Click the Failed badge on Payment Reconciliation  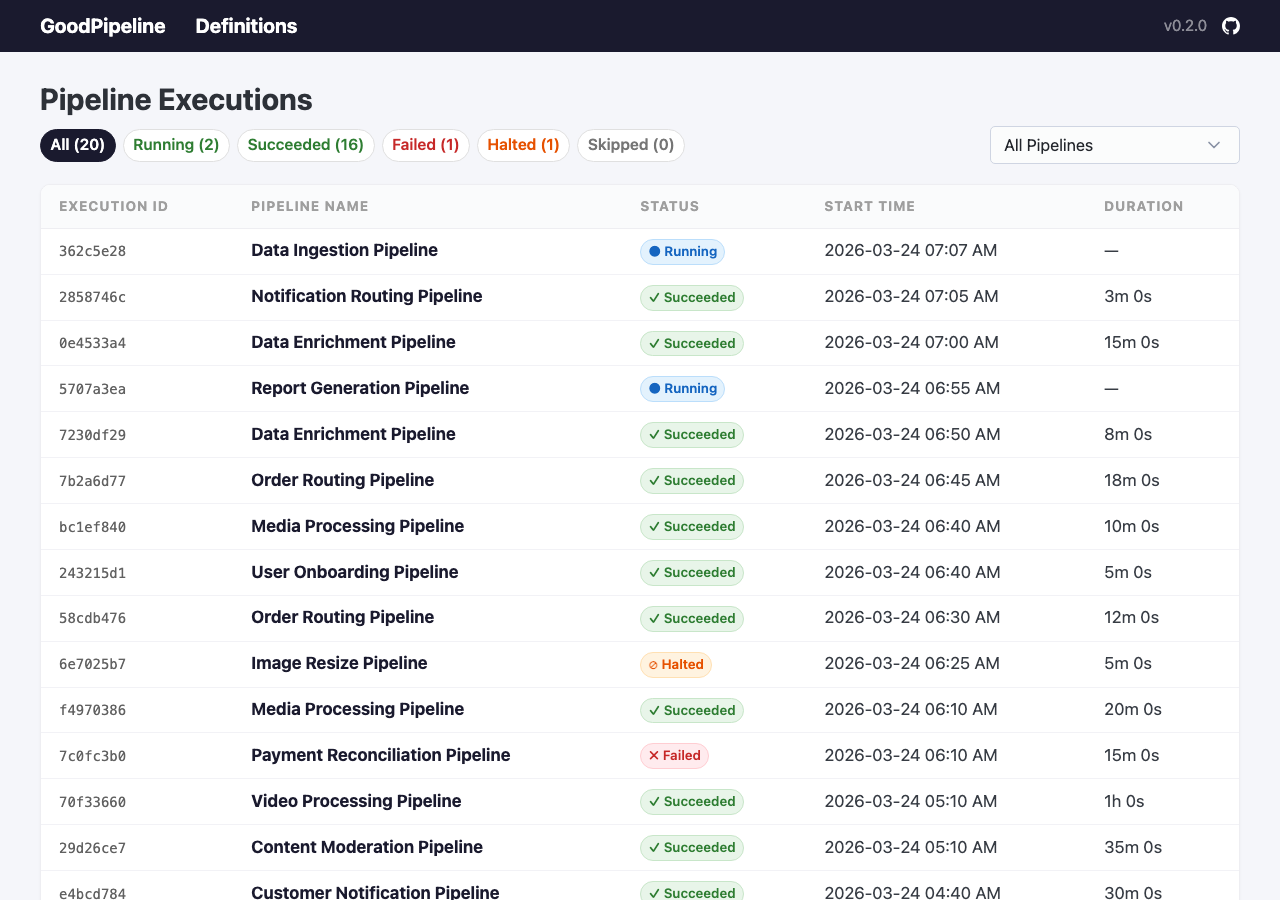[674, 756]
